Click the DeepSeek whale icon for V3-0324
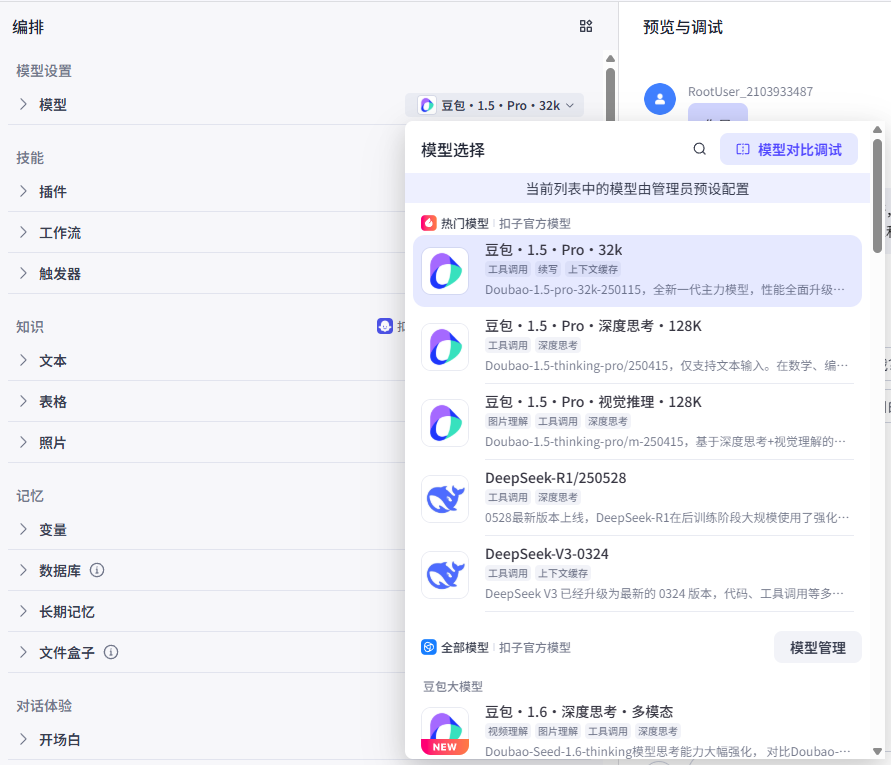Image resolution: width=891 pixels, height=765 pixels. coord(445,575)
